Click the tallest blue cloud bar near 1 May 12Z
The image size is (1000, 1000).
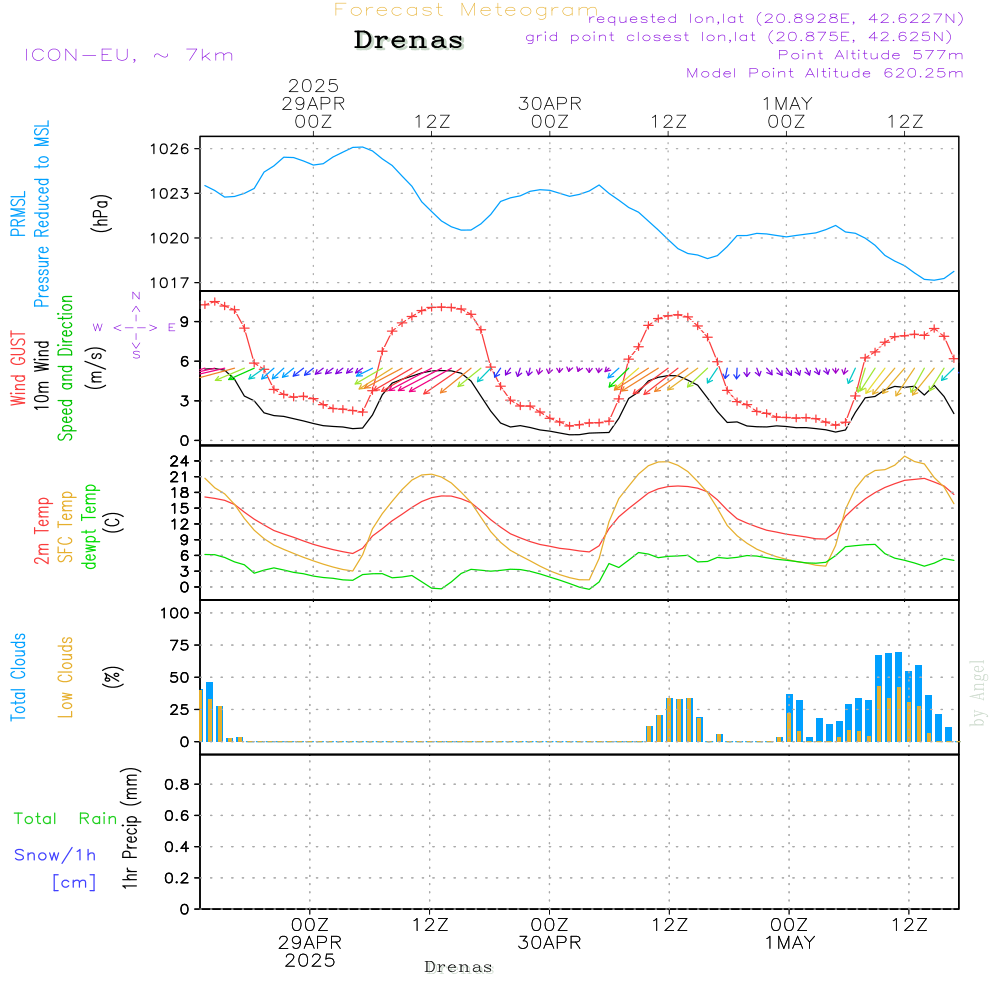(x=899, y=697)
